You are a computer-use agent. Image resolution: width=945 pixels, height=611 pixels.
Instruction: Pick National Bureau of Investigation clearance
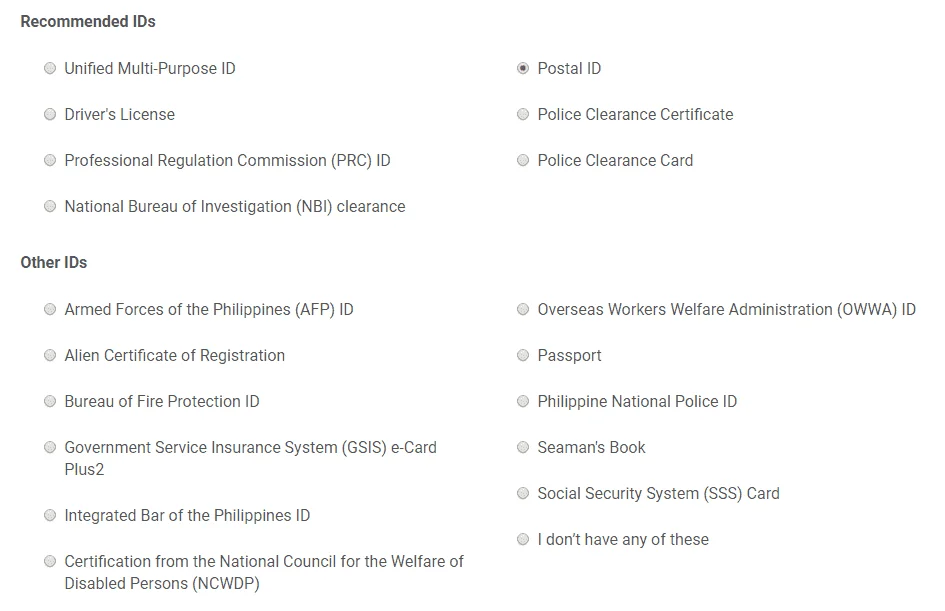click(x=50, y=207)
